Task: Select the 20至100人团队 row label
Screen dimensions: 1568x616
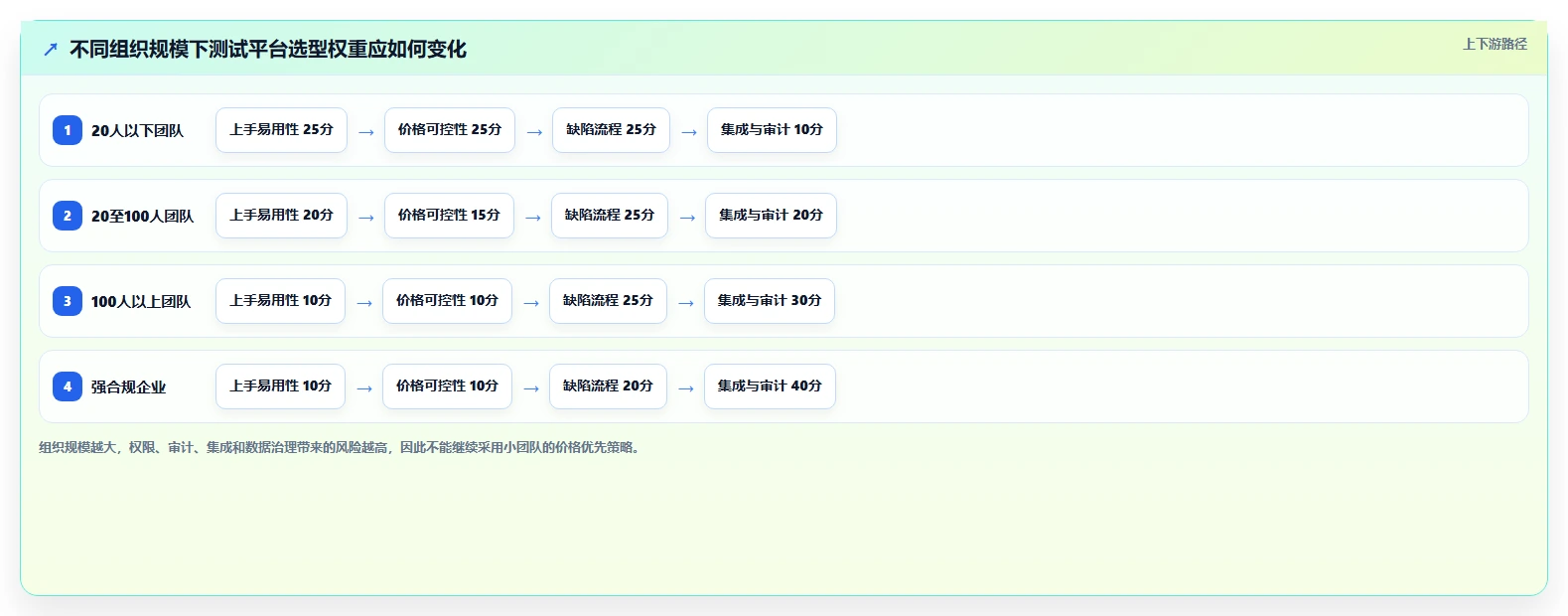Action: click(142, 216)
